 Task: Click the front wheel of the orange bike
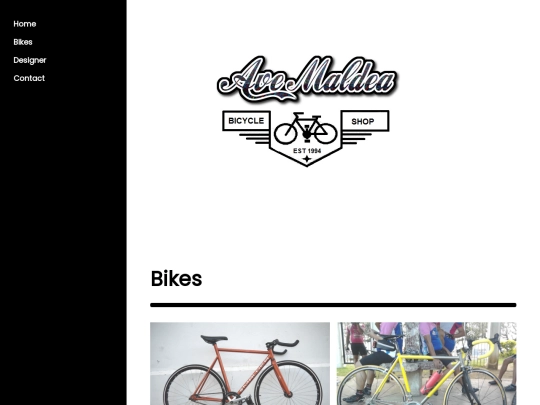click(x=288, y=383)
